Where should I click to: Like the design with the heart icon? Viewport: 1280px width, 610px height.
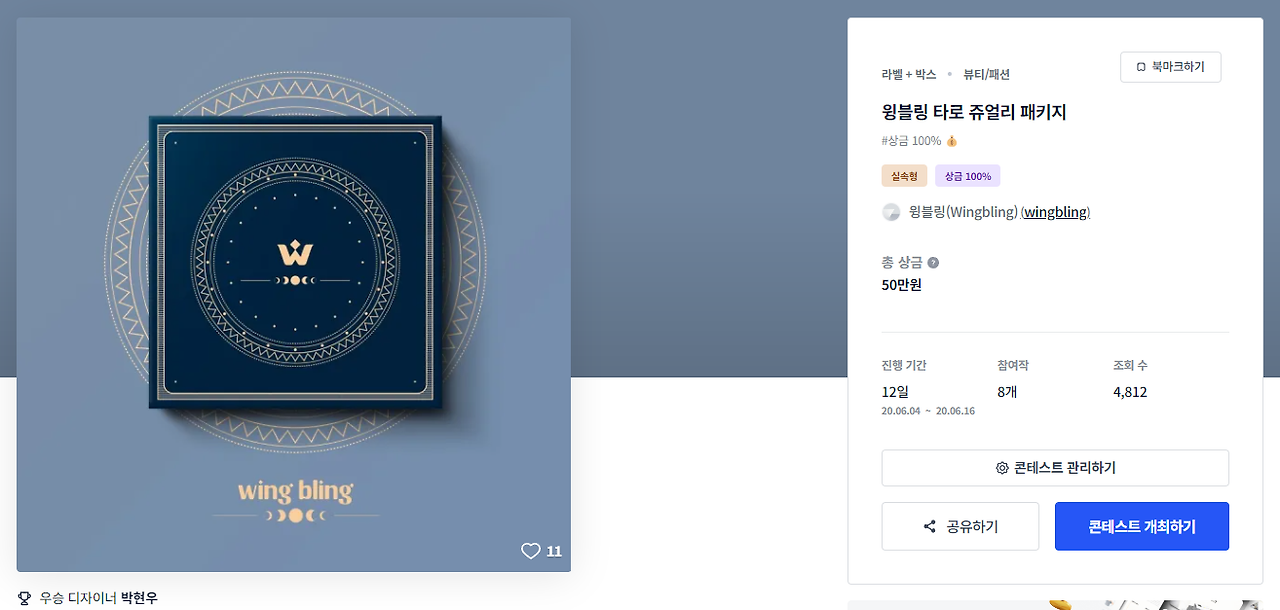point(530,551)
